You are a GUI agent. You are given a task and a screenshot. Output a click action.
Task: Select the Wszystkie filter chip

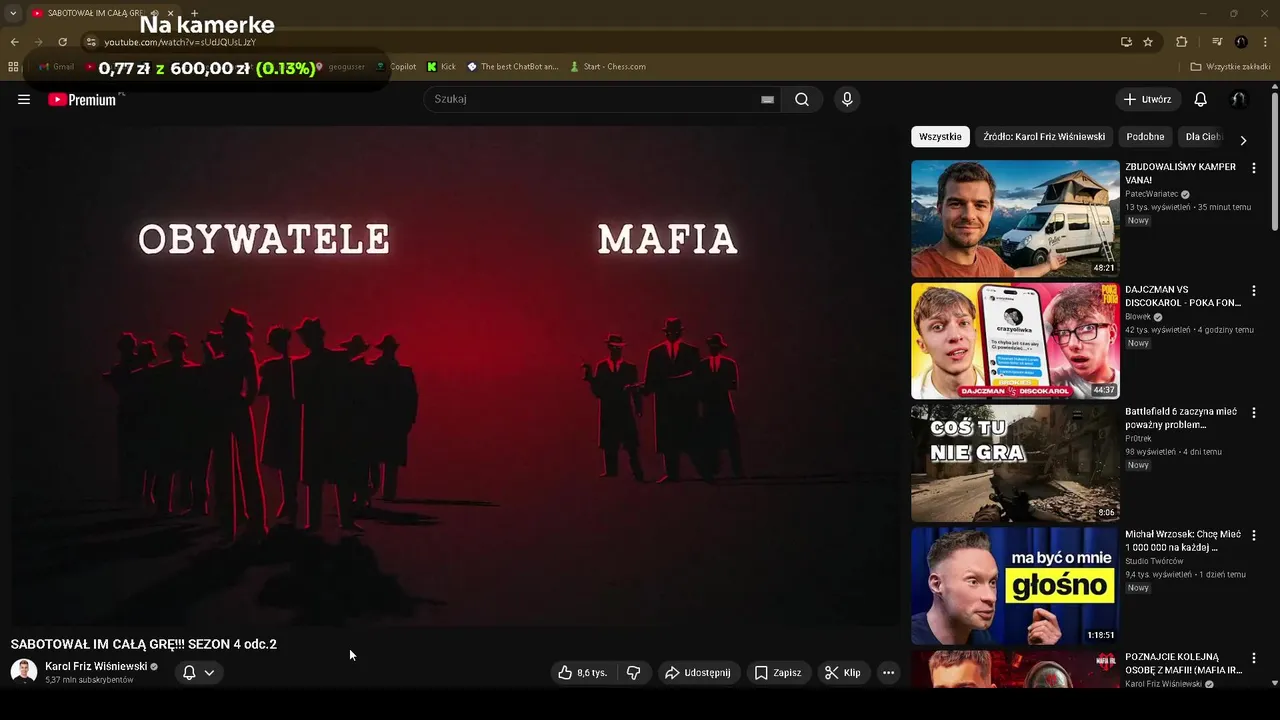pyautogui.click(x=940, y=137)
